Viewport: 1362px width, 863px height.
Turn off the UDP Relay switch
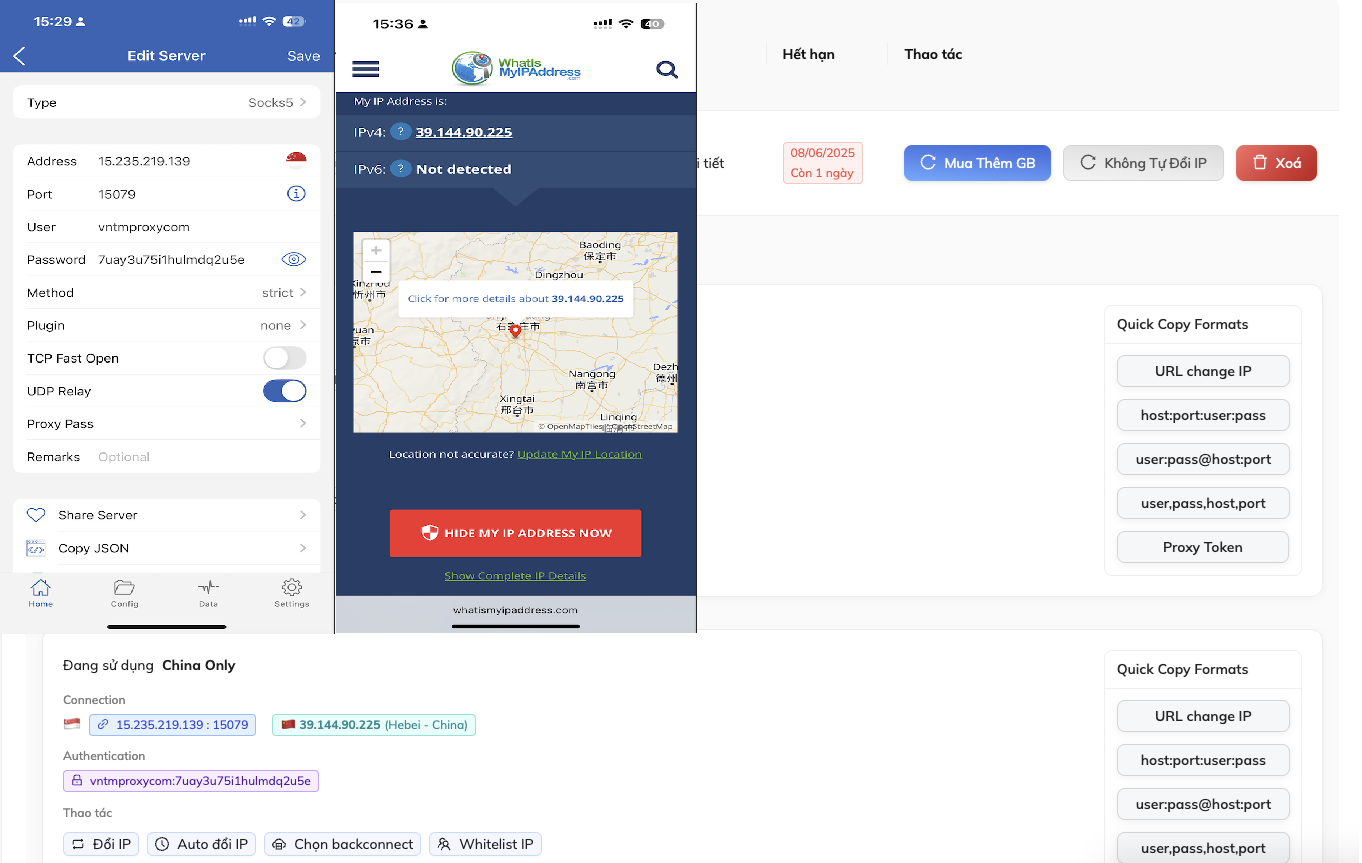click(284, 391)
